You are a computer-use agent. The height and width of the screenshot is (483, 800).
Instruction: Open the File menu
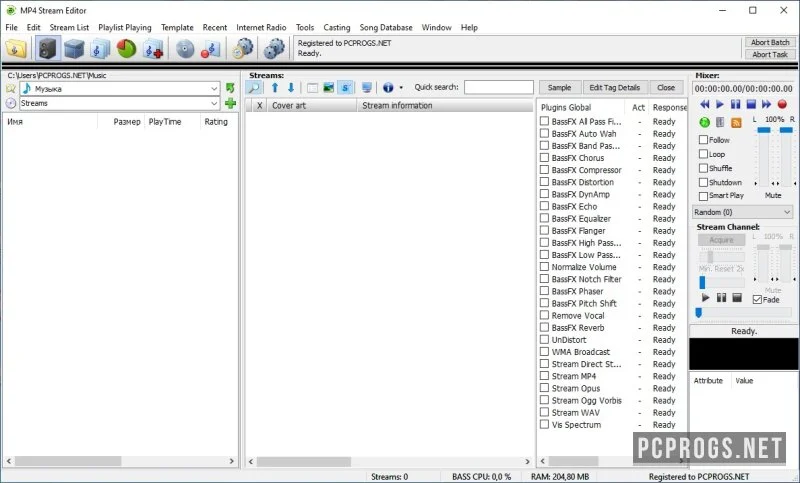click(x=11, y=28)
